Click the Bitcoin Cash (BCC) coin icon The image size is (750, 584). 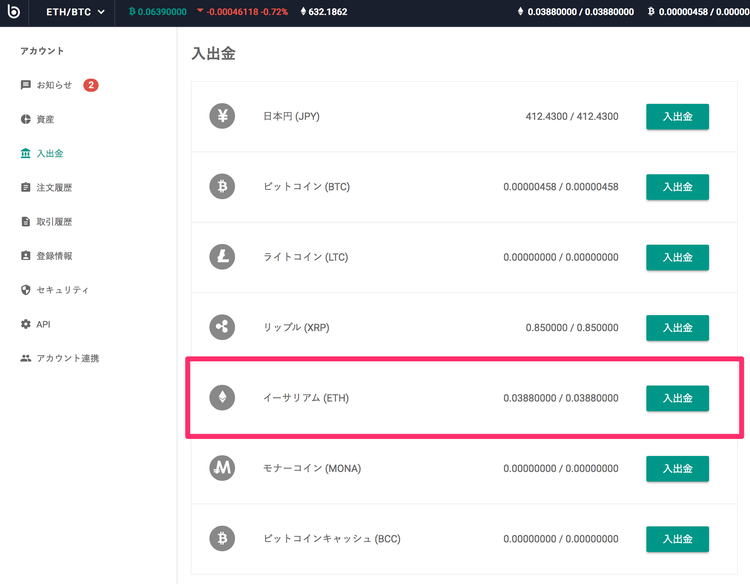222,539
